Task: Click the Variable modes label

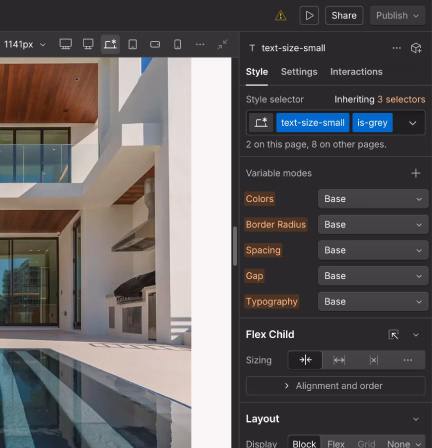Action: (279, 173)
